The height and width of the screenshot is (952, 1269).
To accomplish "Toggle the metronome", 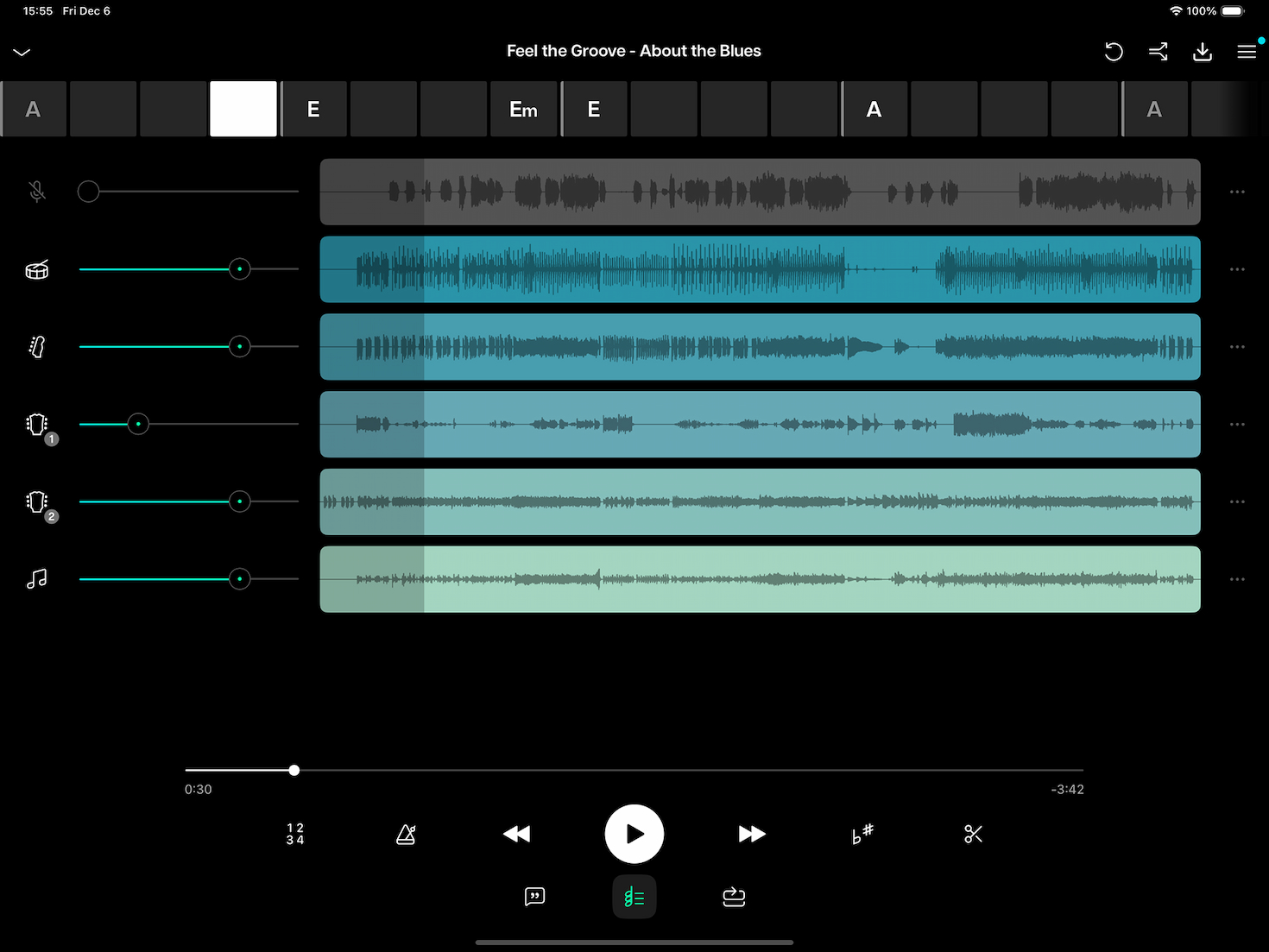I will click(x=406, y=834).
